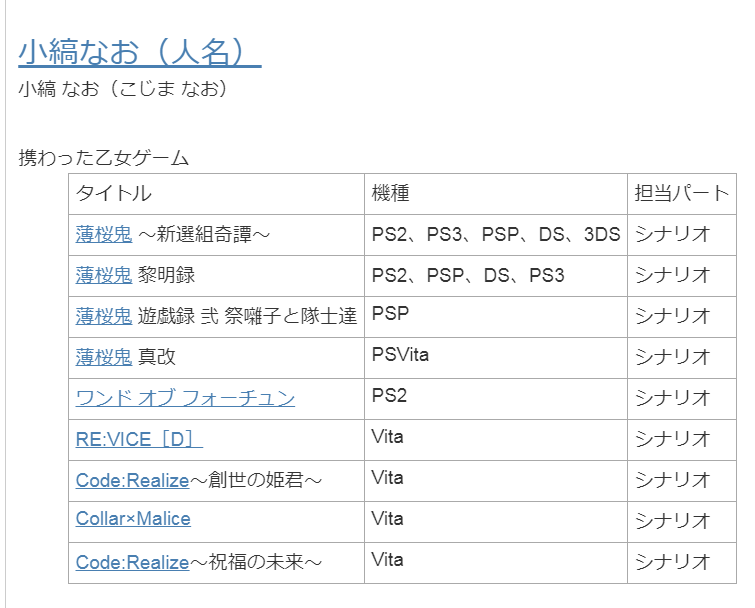
Task: Click the 黎明録 subtitle text
Action: [167, 276]
